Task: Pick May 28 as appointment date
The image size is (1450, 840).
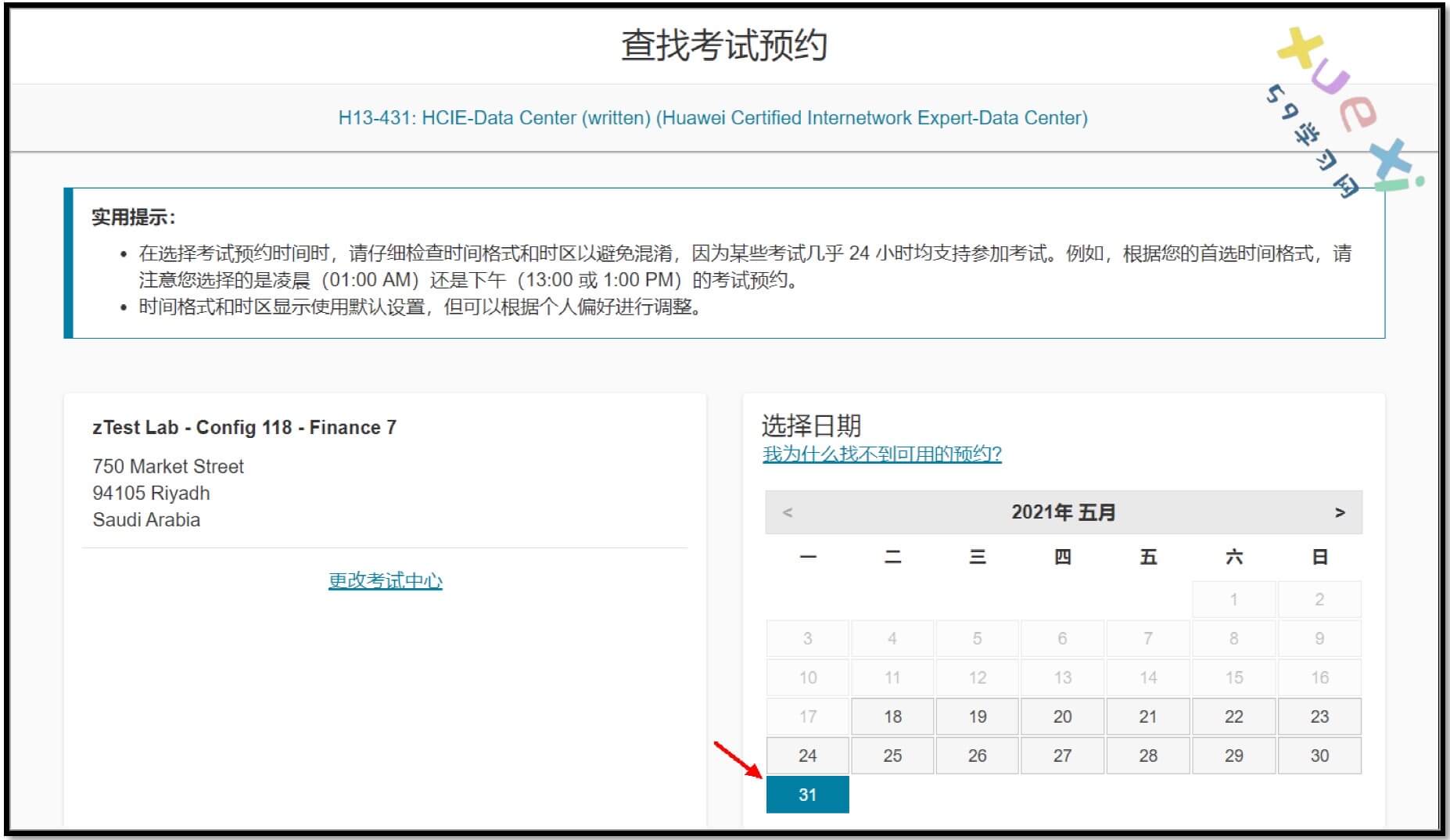Action: coord(1147,756)
